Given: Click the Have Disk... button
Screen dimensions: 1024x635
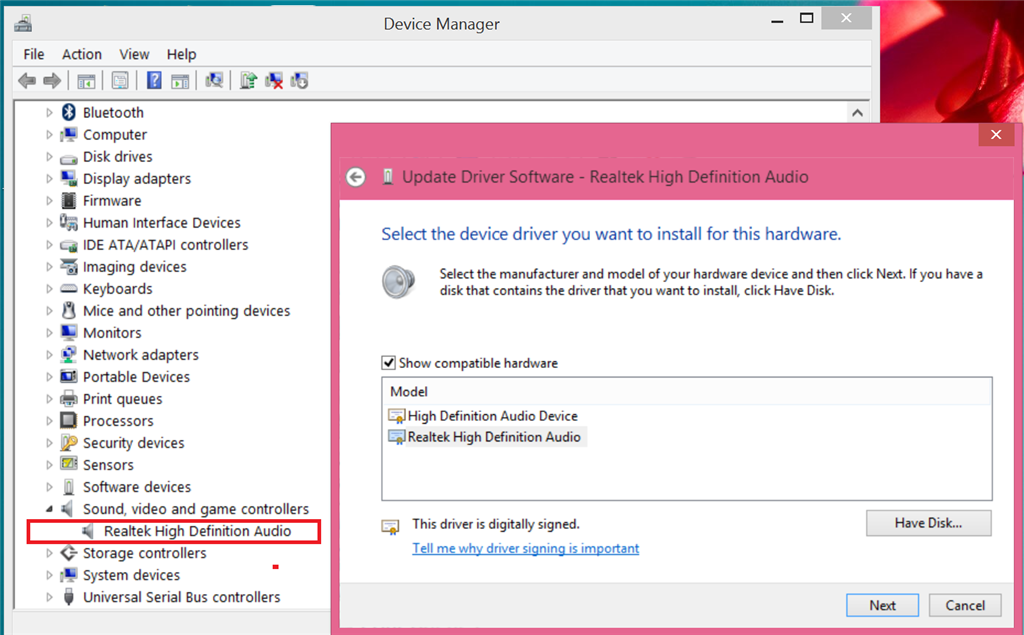Looking at the screenshot, I should coord(929,523).
